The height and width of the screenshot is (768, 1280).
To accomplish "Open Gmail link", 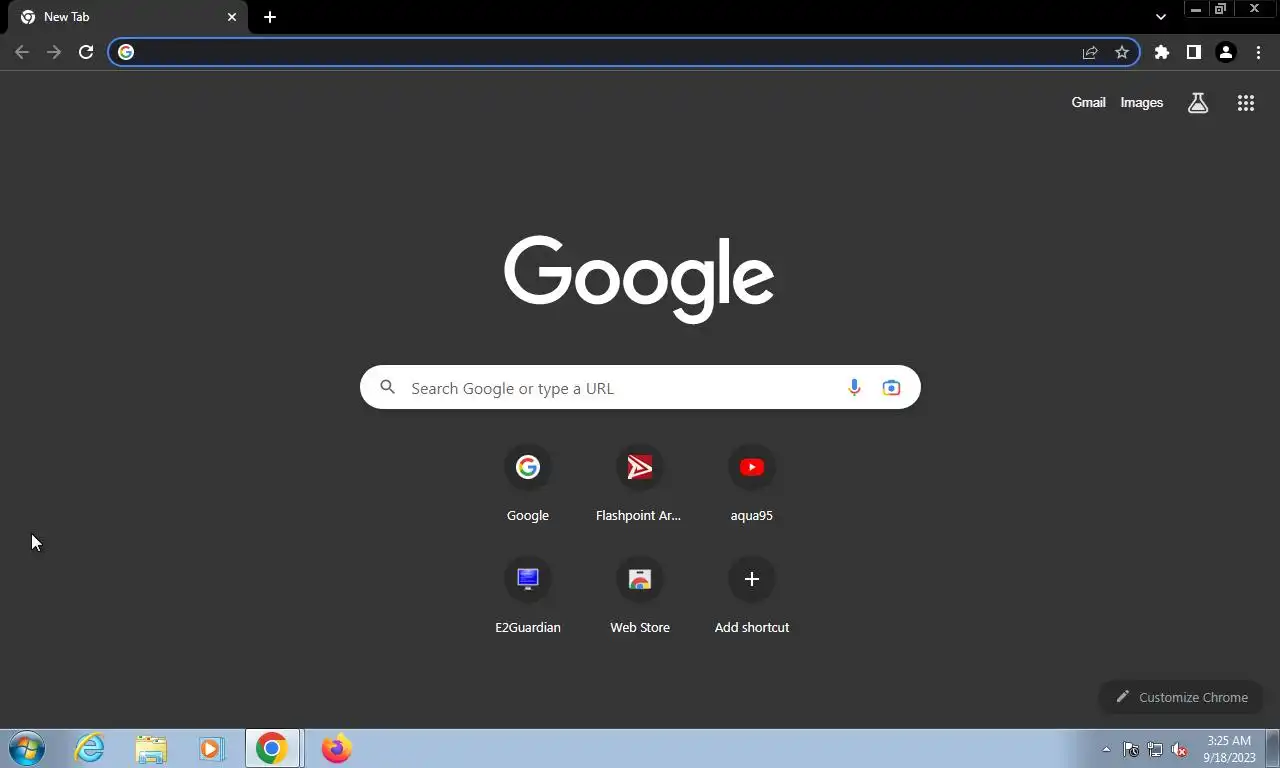I will [x=1088, y=102].
